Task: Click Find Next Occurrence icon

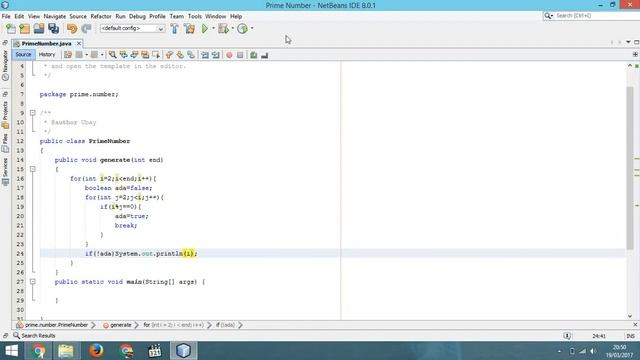Action: point(134,55)
